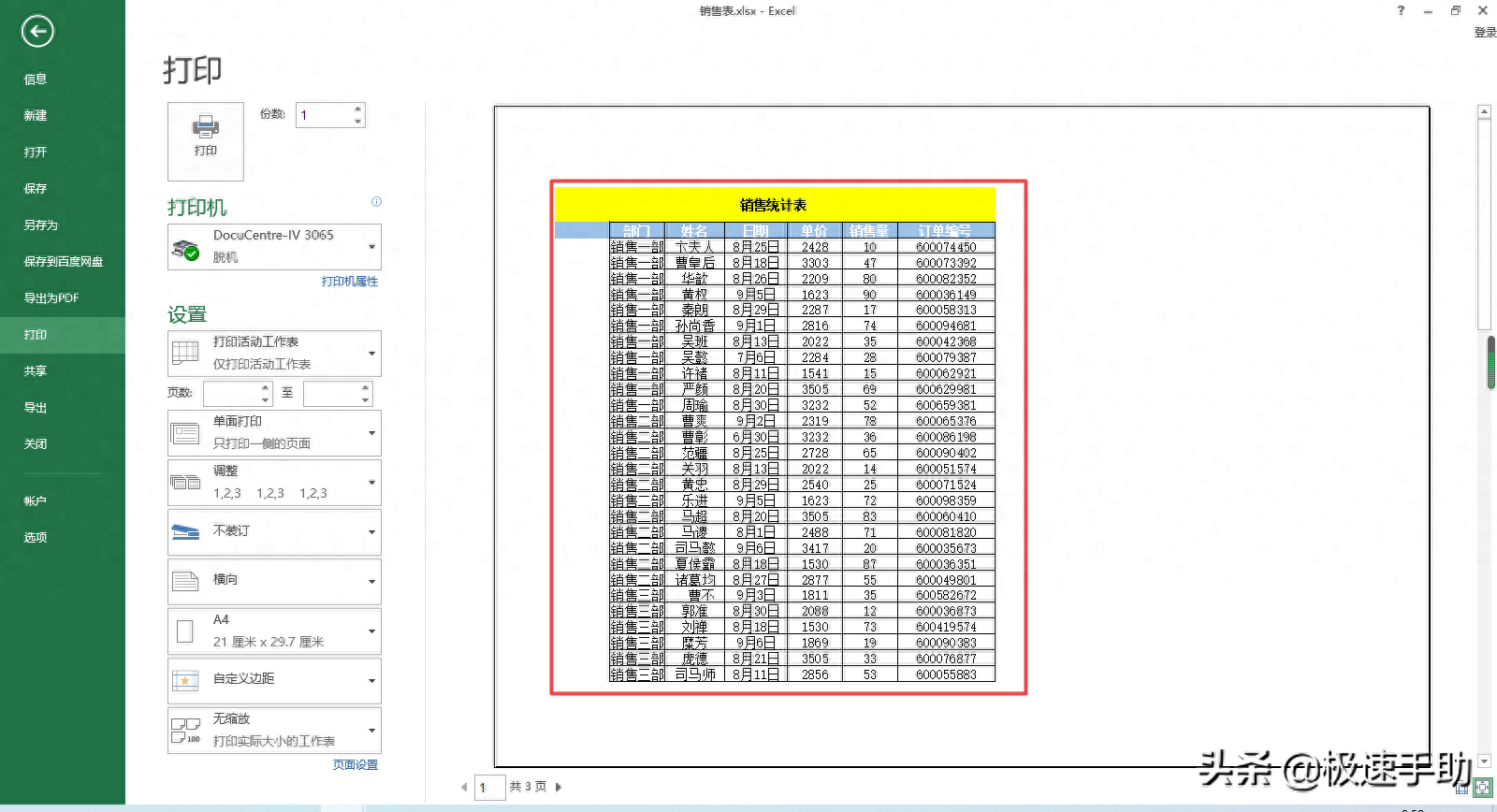The height and width of the screenshot is (812, 1497).
Task: Show margins toggle in preview corner
Action: 1462,788
